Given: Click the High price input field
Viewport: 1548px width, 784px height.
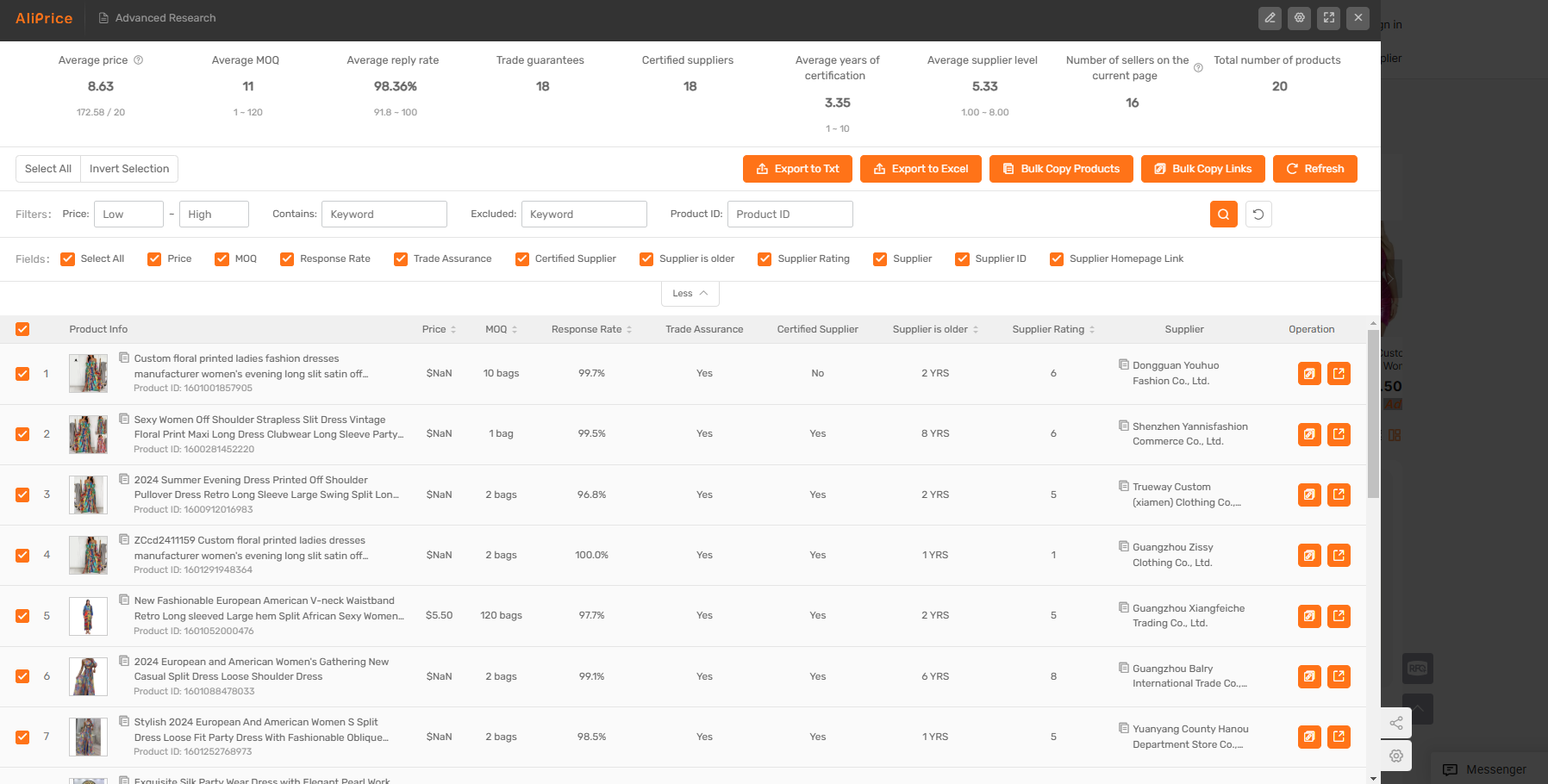Looking at the screenshot, I should (x=214, y=214).
